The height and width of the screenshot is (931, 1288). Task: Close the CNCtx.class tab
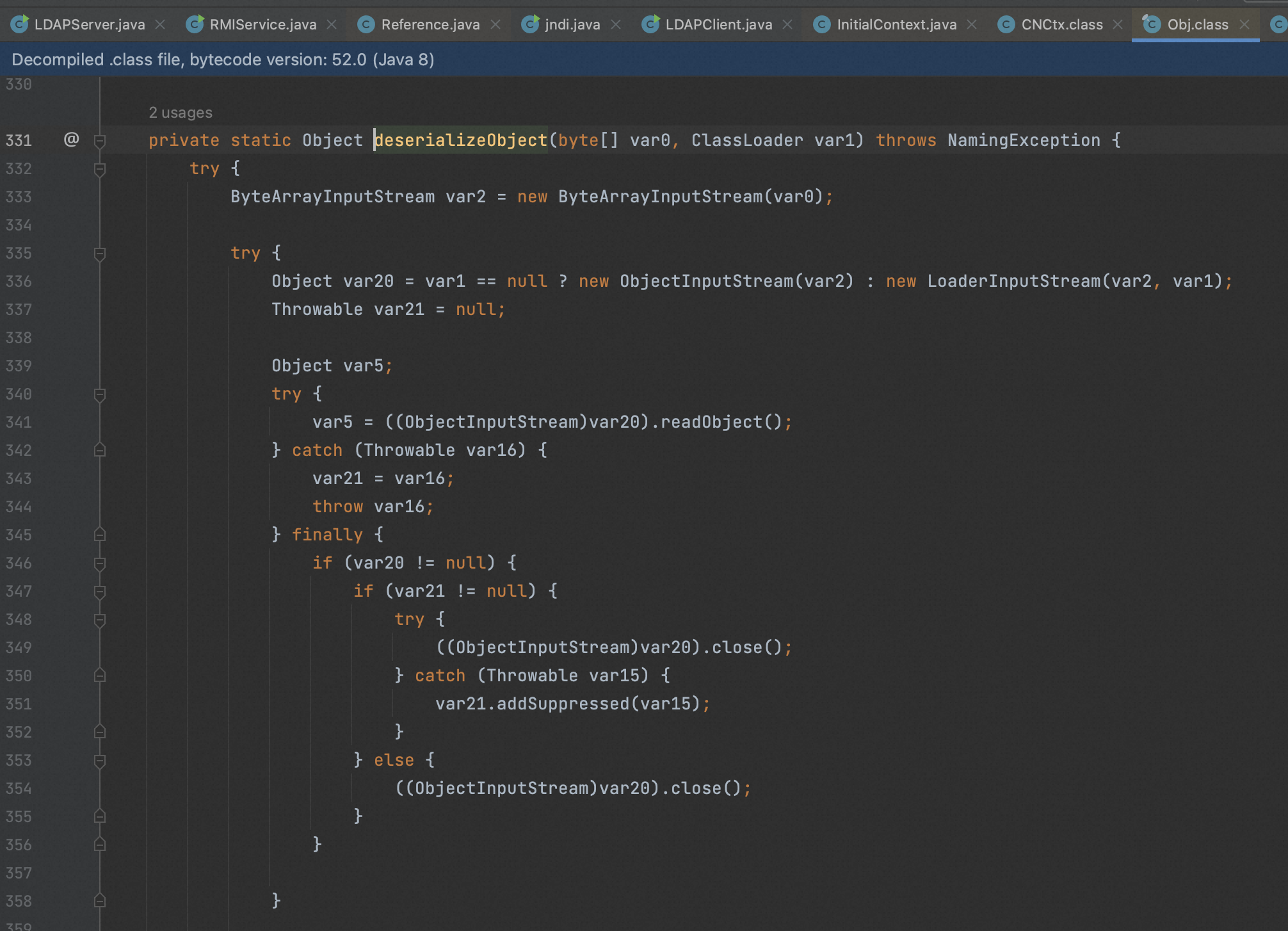(1118, 24)
